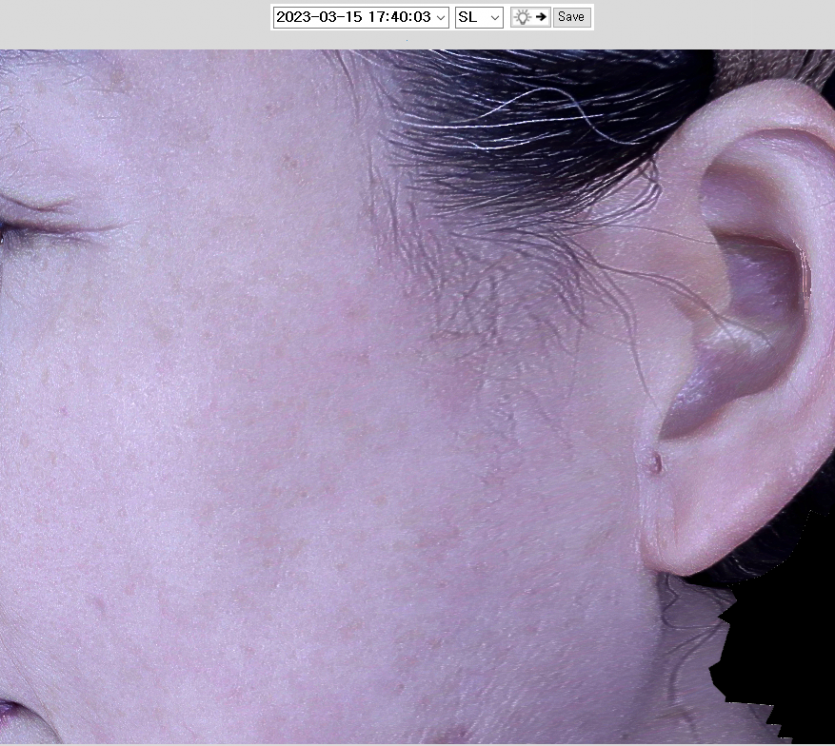Expand the SL view mode dropdown

pyautogui.click(x=479, y=17)
